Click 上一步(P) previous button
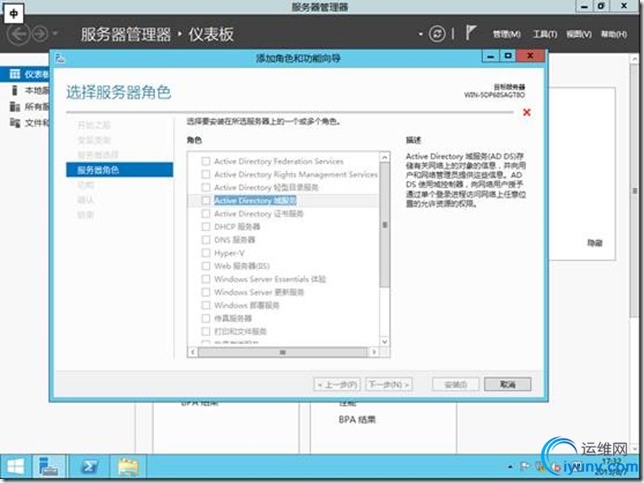Viewport: 644px width, 483px height. [x=338, y=384]
